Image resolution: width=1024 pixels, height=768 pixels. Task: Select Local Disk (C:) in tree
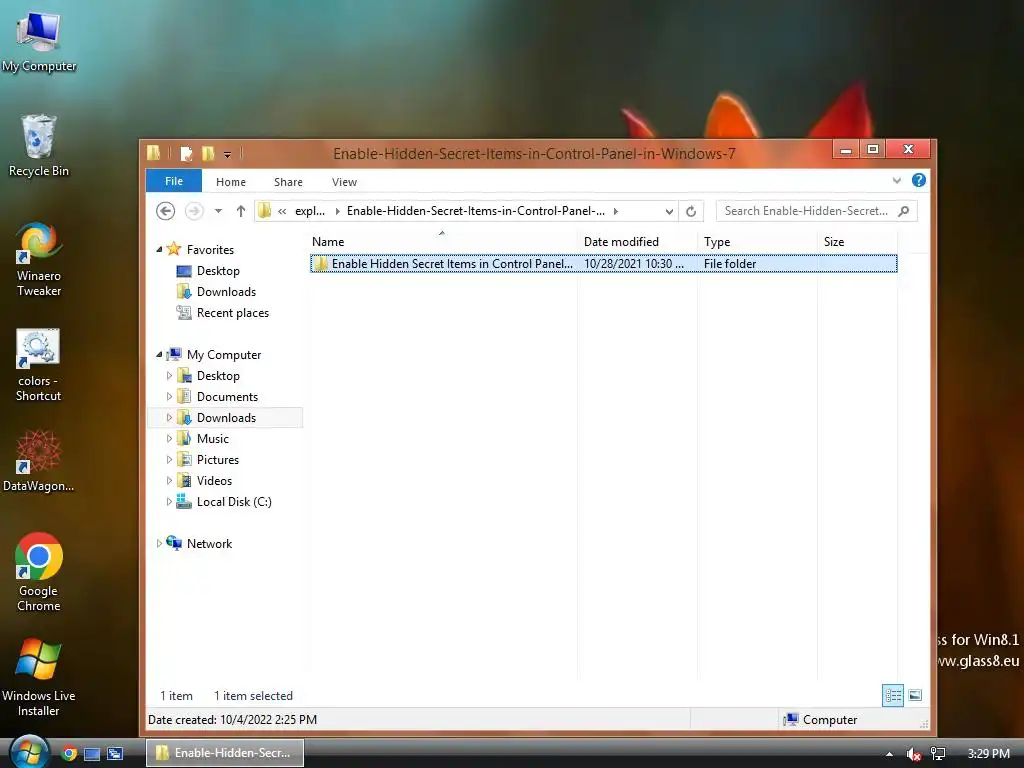tap(234, 502)
